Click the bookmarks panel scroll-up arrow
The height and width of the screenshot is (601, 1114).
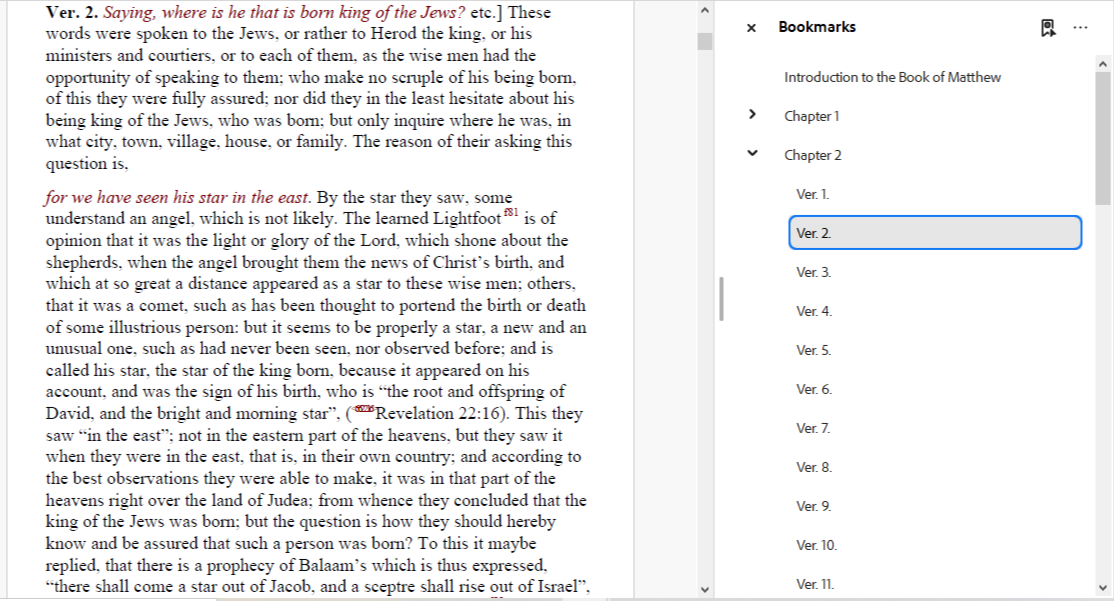pos(1104,64)
